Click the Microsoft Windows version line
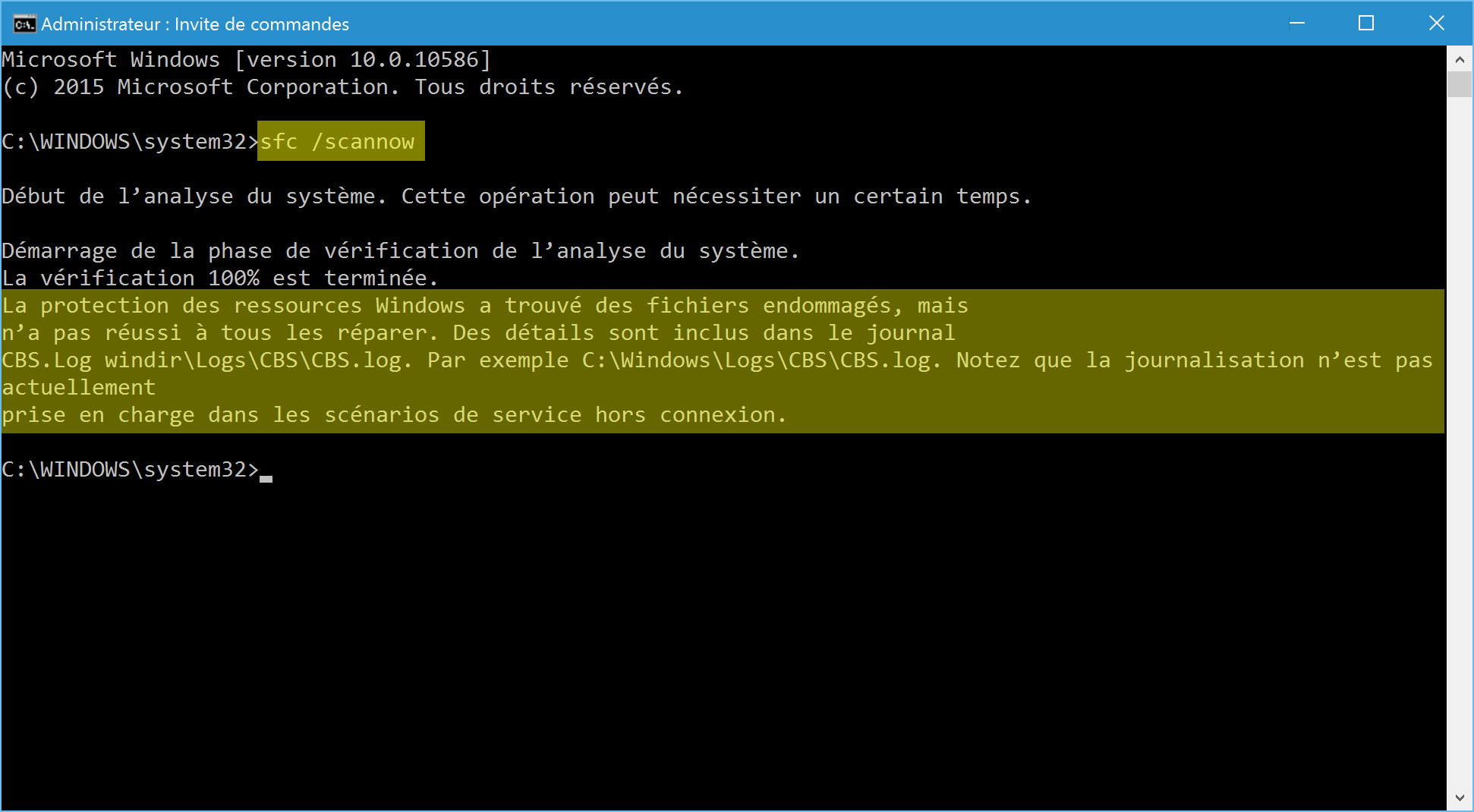This screenshot has height=812, width=1474. 247,59
